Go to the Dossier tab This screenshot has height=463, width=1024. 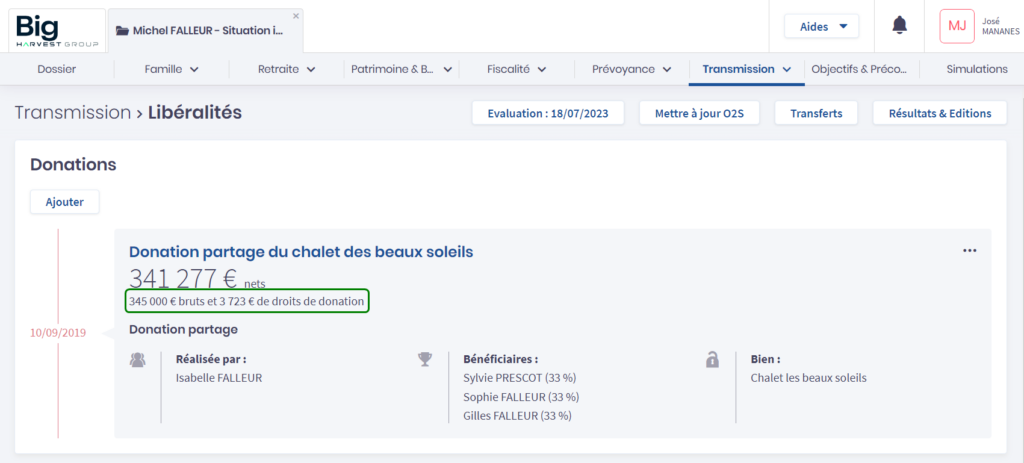[56, 69]
